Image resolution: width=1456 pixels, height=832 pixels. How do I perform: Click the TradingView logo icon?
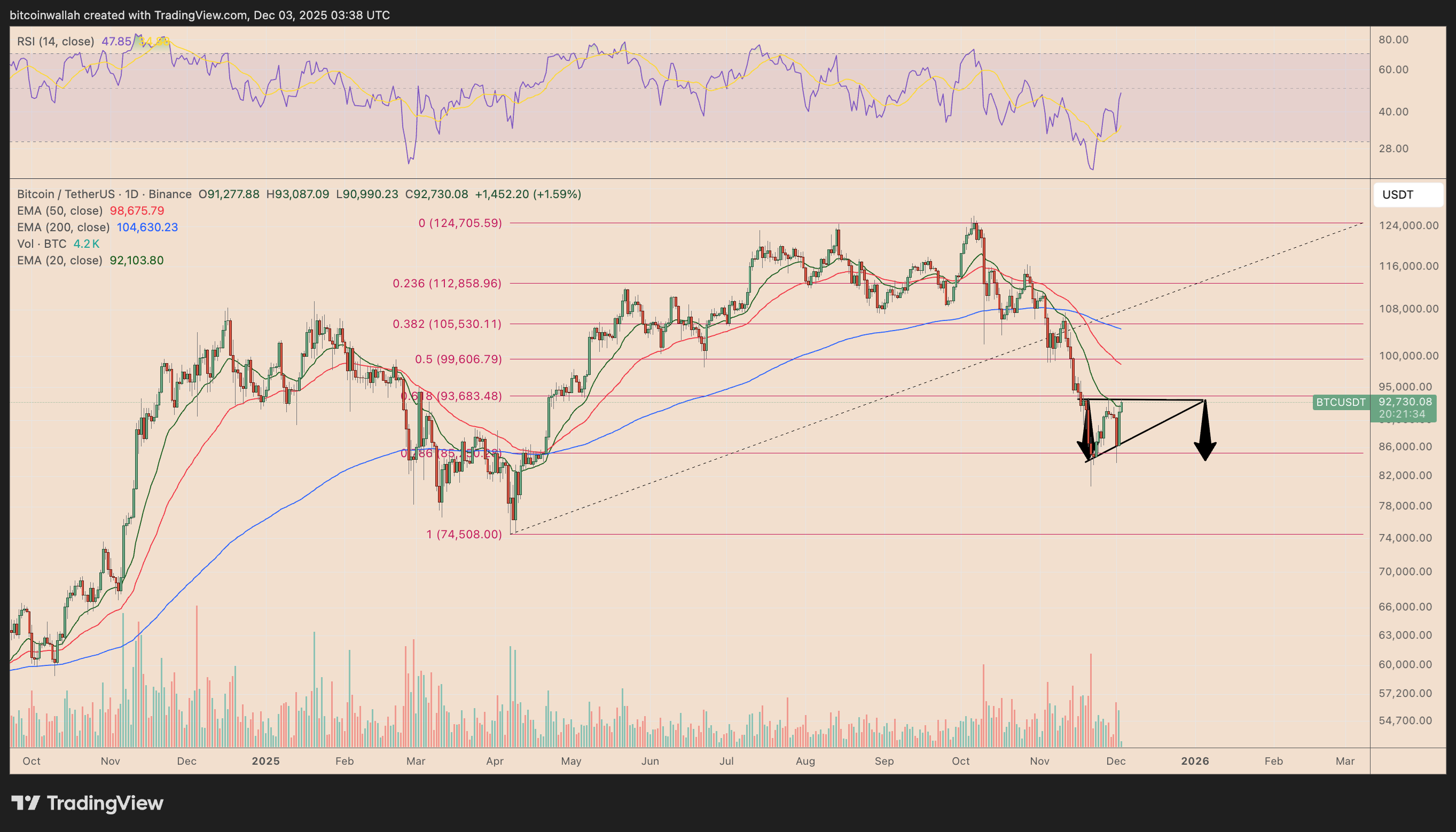[x=25, y=803]
